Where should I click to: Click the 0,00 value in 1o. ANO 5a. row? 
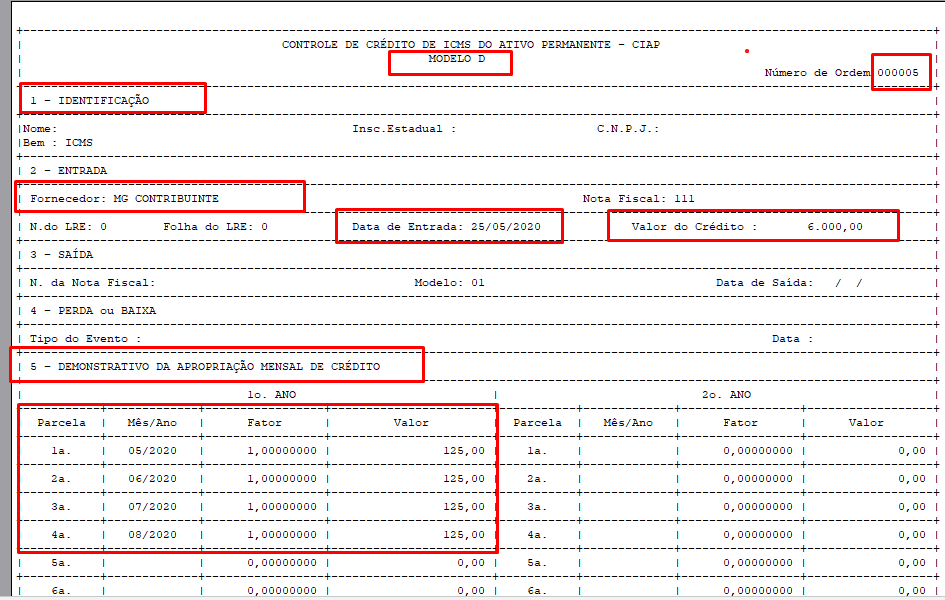[471, 563]
